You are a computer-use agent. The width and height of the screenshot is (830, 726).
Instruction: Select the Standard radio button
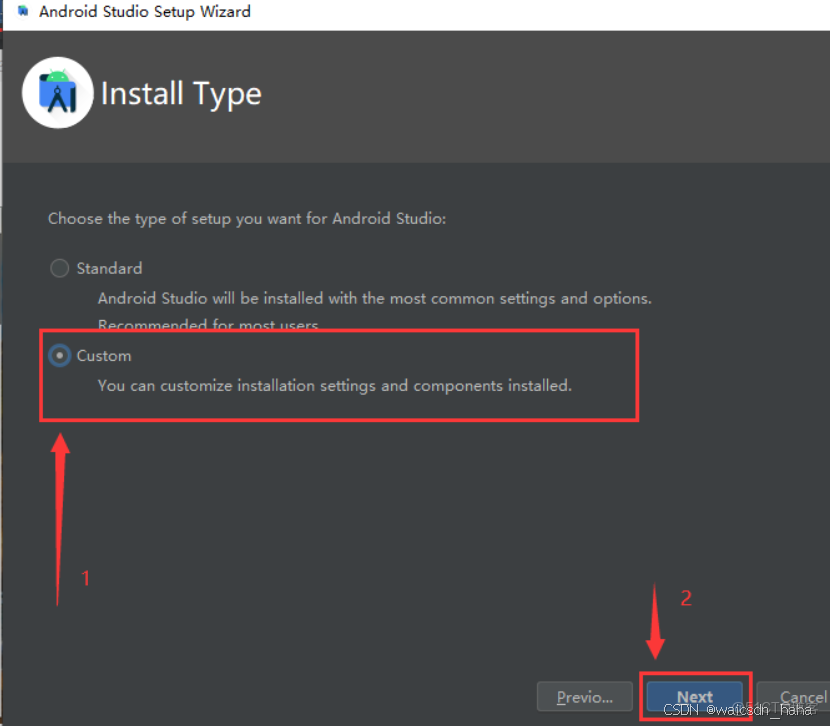pyautogui.click(x=59, y=268)
